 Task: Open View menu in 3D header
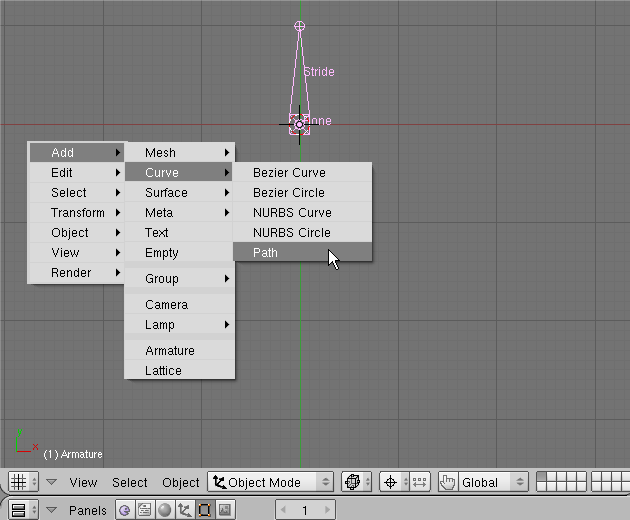[x=83, y=482]
